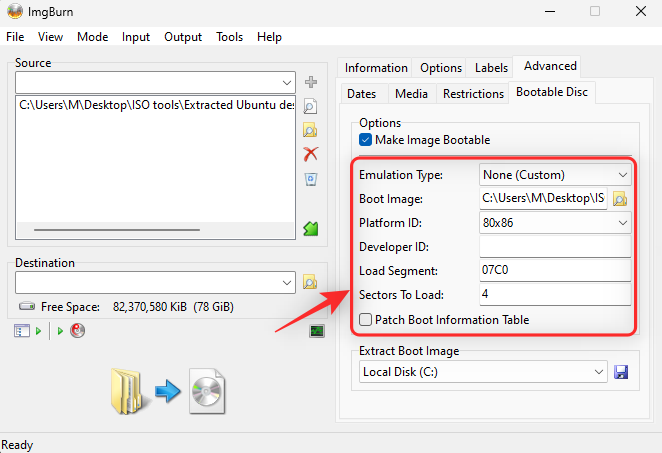Viewport: 662px width, 453px height.
Task: Expand the Platform ID dropdown
Action: [x=622, y=222]
